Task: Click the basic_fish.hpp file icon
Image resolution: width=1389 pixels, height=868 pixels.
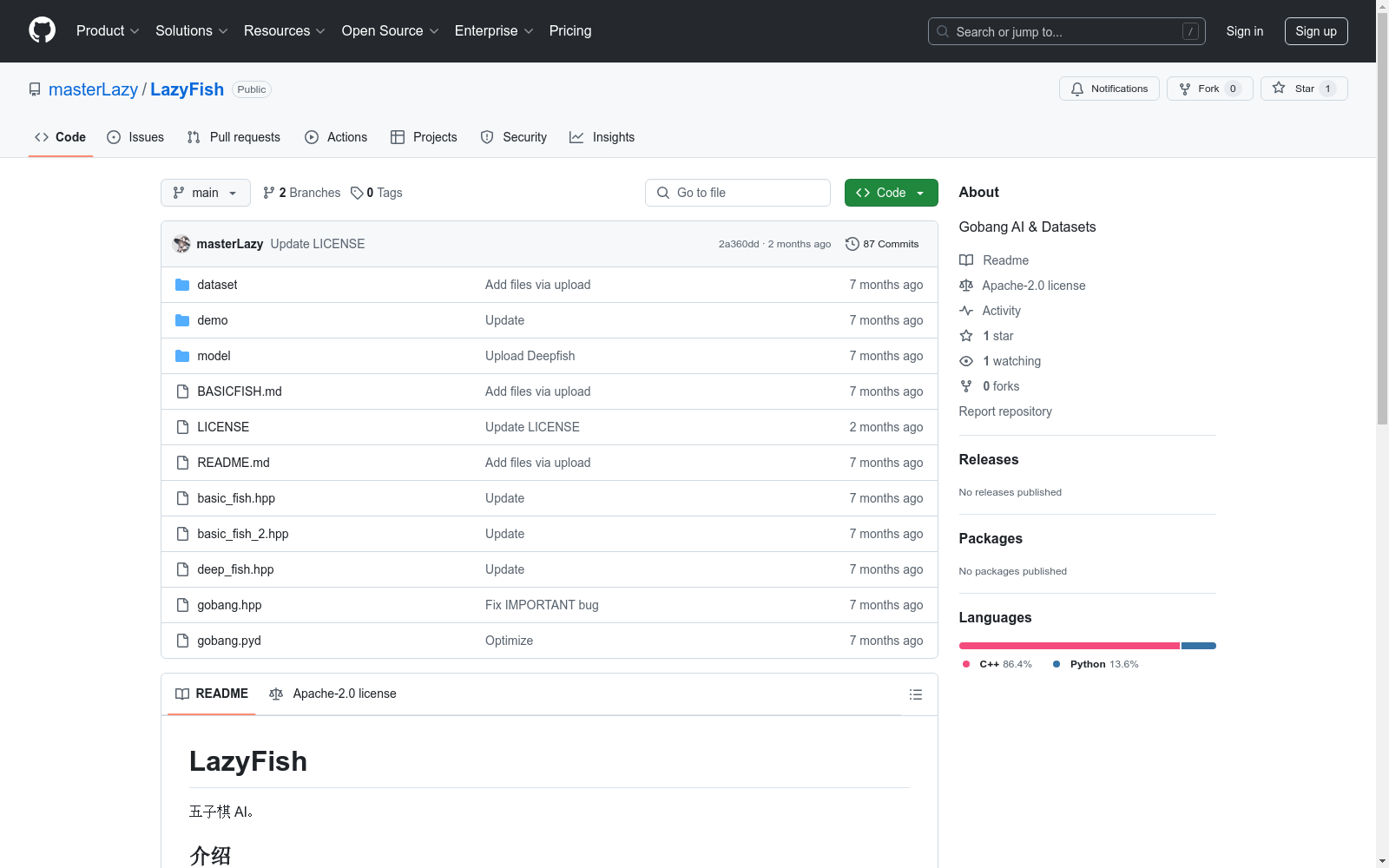Action: click(182, 498)
